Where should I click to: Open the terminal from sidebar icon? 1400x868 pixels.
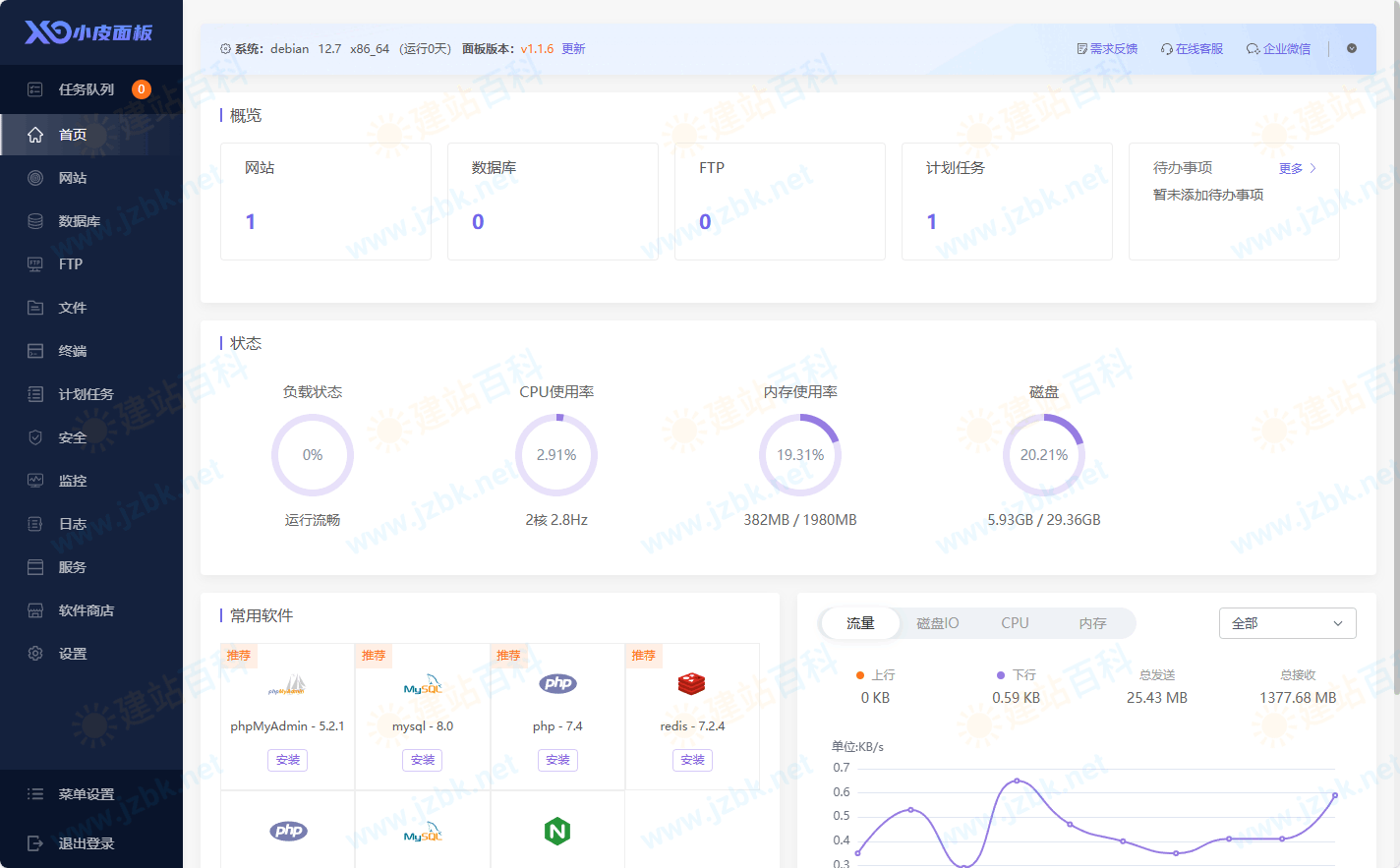click(x=35, y=351)
